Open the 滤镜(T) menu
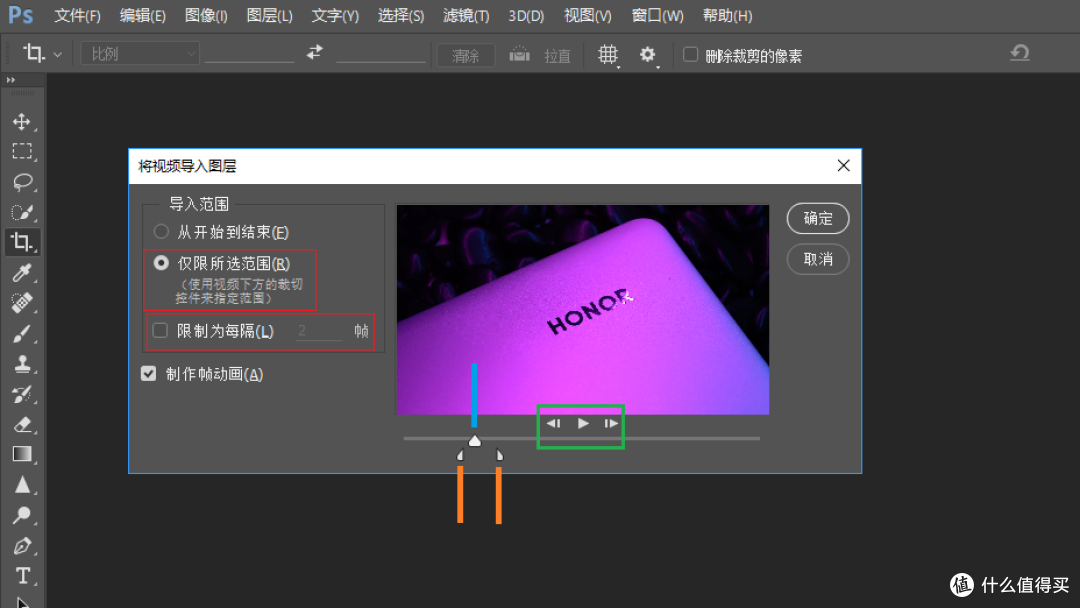Image resolution: width=1080 pixels, height=608 pixels. 466,15
